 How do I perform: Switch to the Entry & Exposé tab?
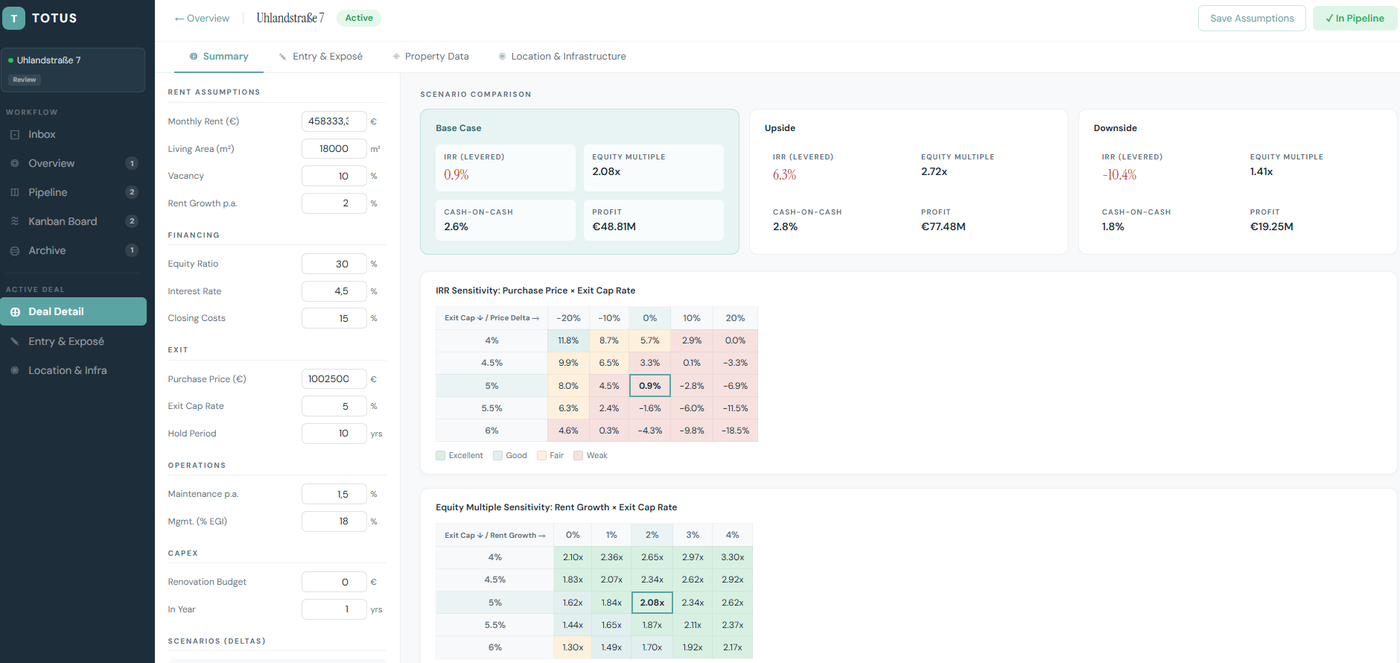click(x=320, y=56)
